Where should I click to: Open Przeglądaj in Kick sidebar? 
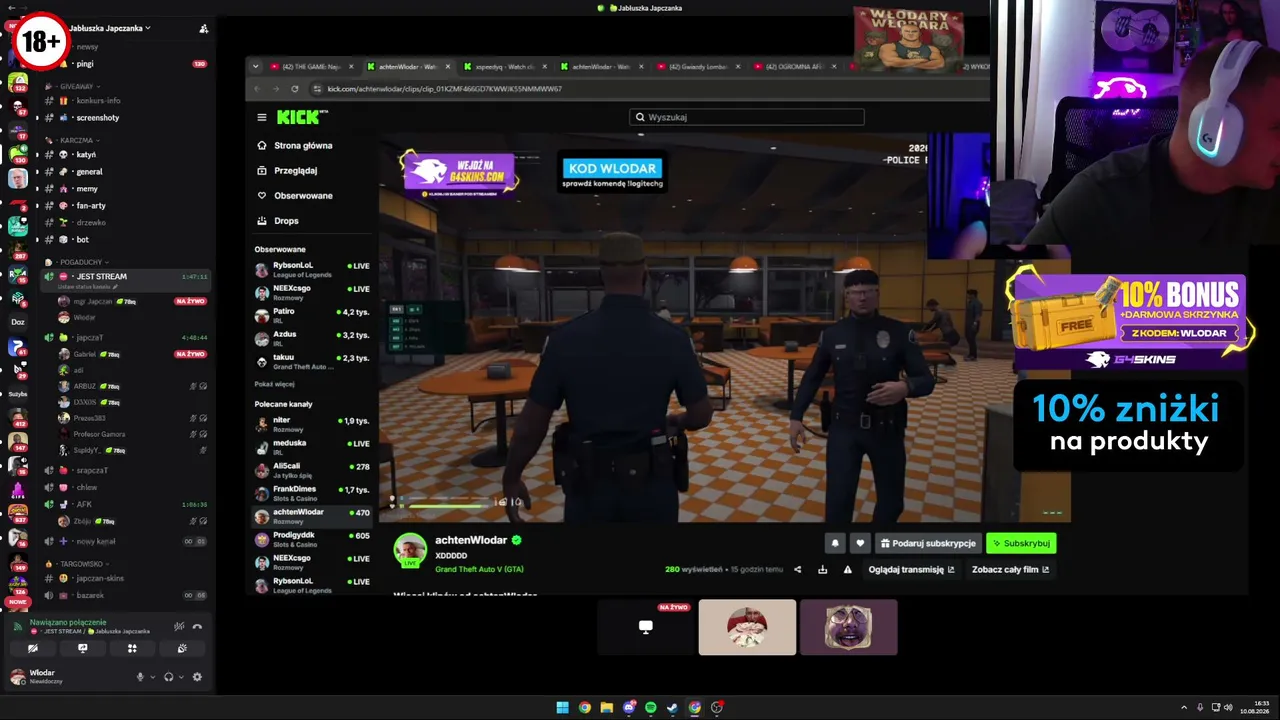point(296,171)
